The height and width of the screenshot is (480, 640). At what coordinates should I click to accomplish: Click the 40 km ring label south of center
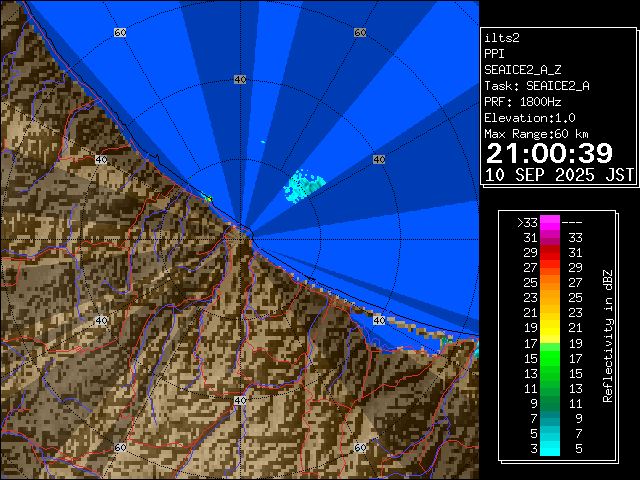click(x=240, y=400)
